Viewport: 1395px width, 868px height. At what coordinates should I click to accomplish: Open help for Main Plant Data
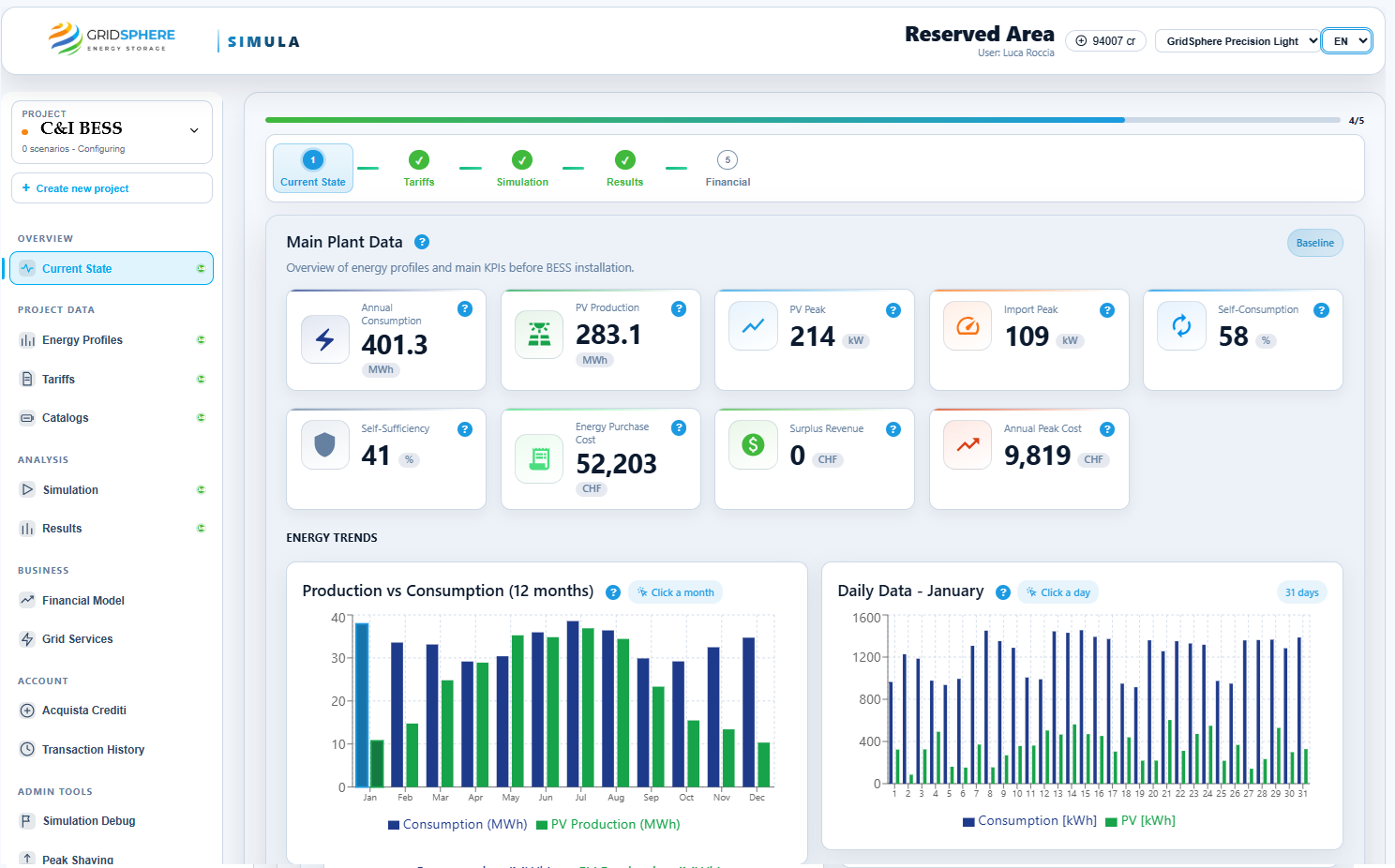(422, 242)
